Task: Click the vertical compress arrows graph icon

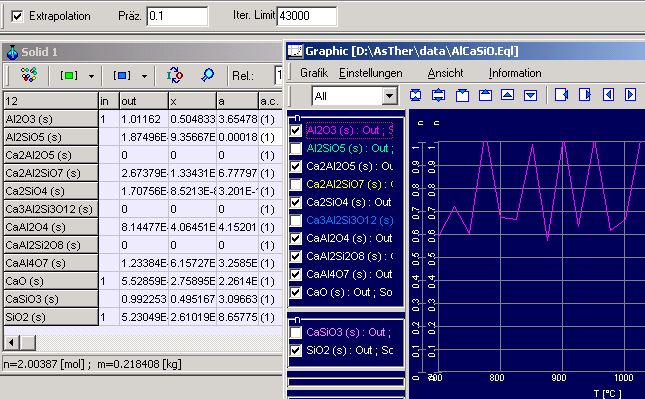Action: pos(415,95)
